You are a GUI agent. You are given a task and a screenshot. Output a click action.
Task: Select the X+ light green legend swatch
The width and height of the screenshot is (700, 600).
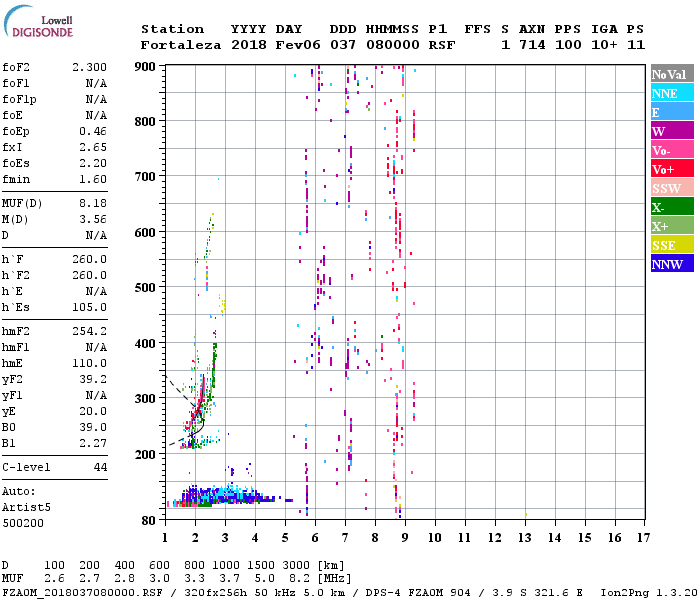(x=672, y=226)
